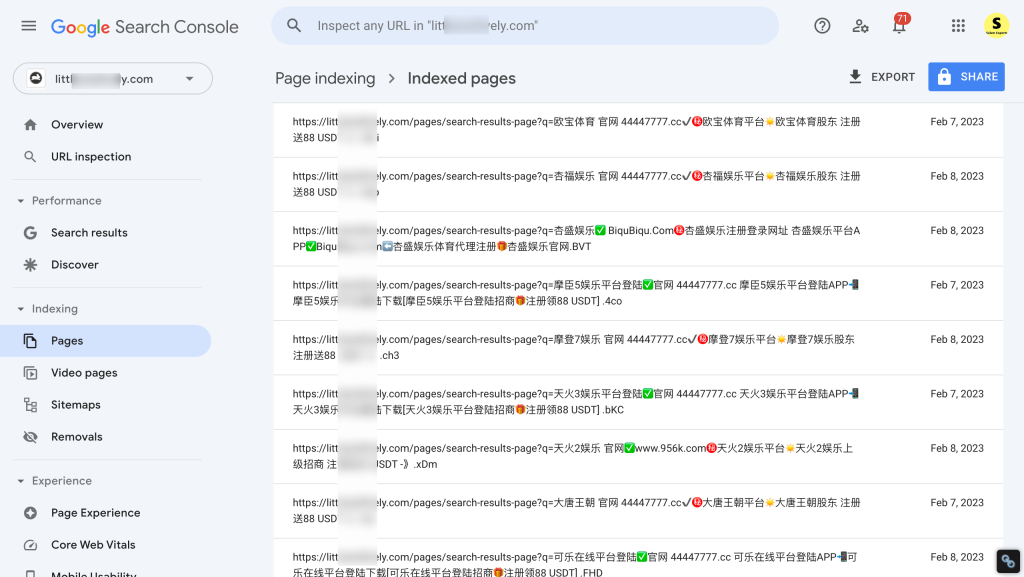Screen dimensions: 1024x577
Task: Select Video pages in sidebar
Action: pyautogui.click(x=106, y=373)
